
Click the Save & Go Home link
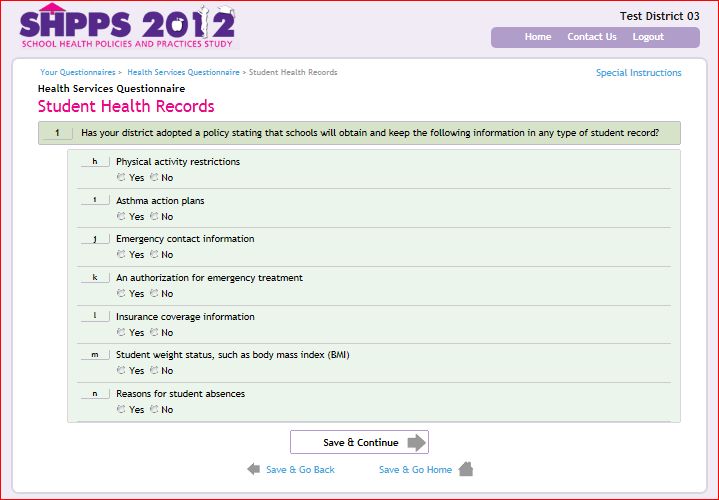tap(415, 470)
